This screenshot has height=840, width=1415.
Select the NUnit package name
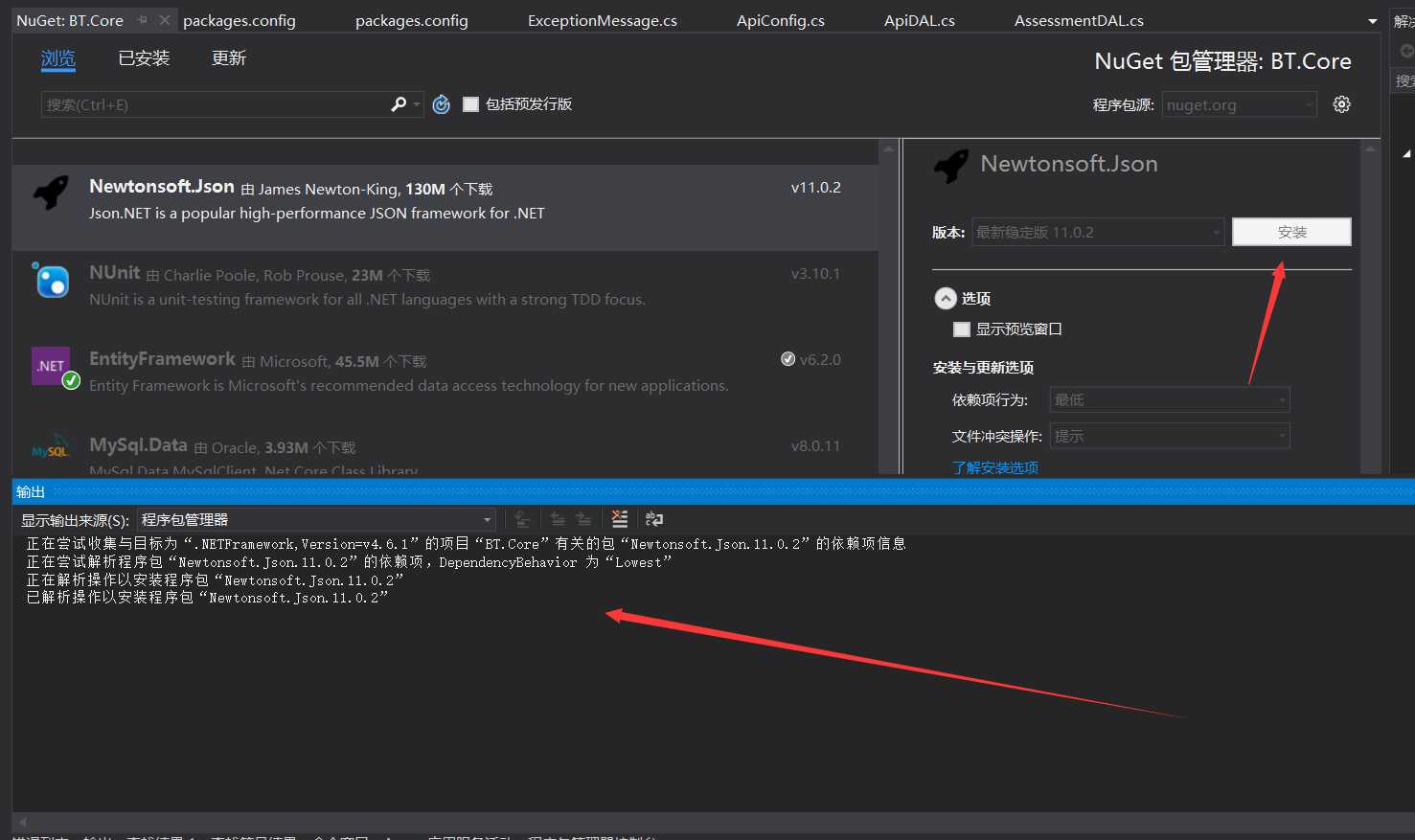click(x=115, y=273)
